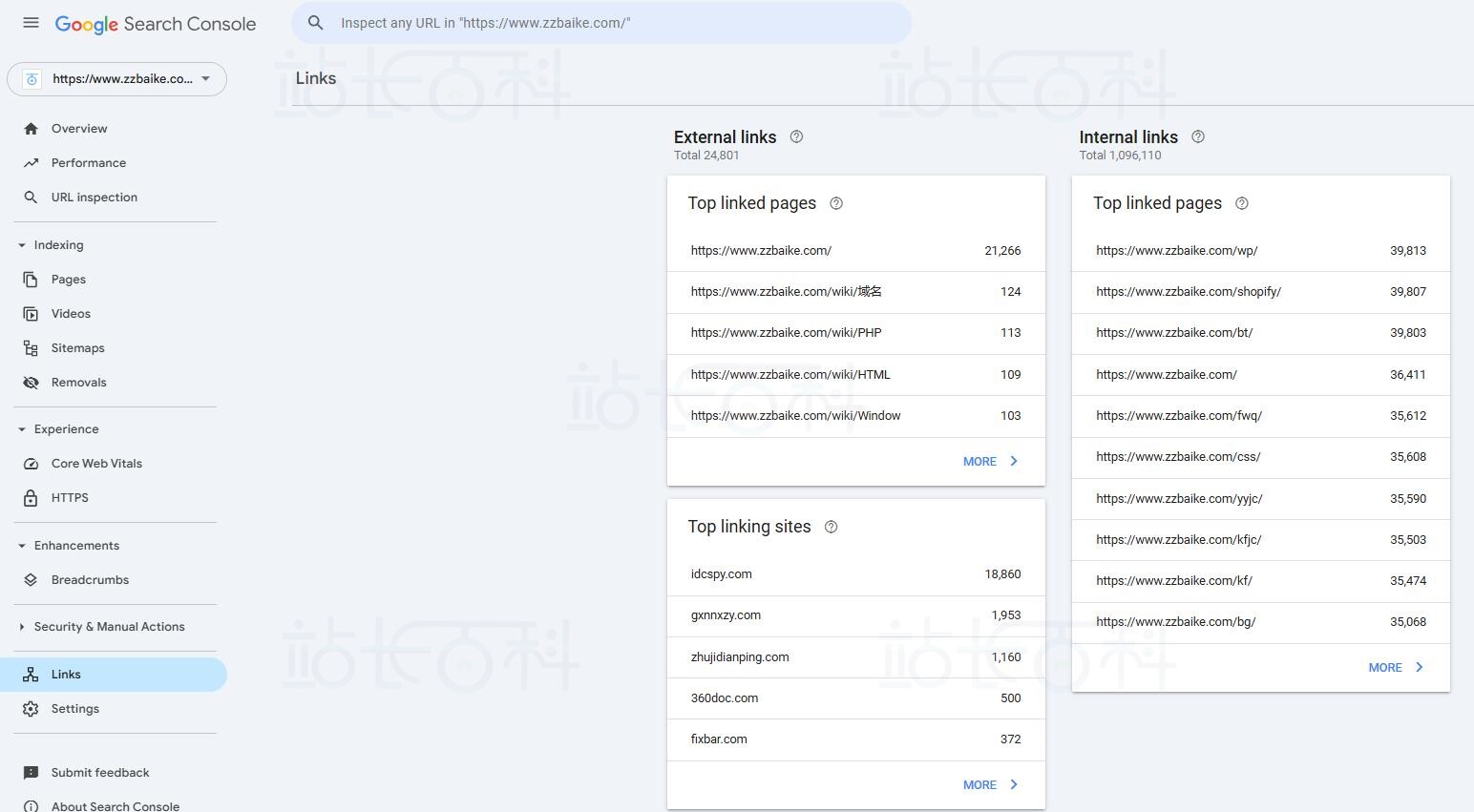1474x812 pixels.
Task: Open external linked page /wiki/Window row
Action: pyautogui.click(x=856, y=416)
